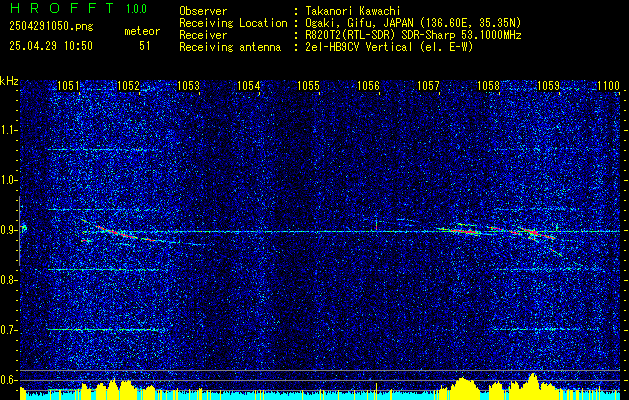Click the short vertical echo at 1056

coord(376,224)
